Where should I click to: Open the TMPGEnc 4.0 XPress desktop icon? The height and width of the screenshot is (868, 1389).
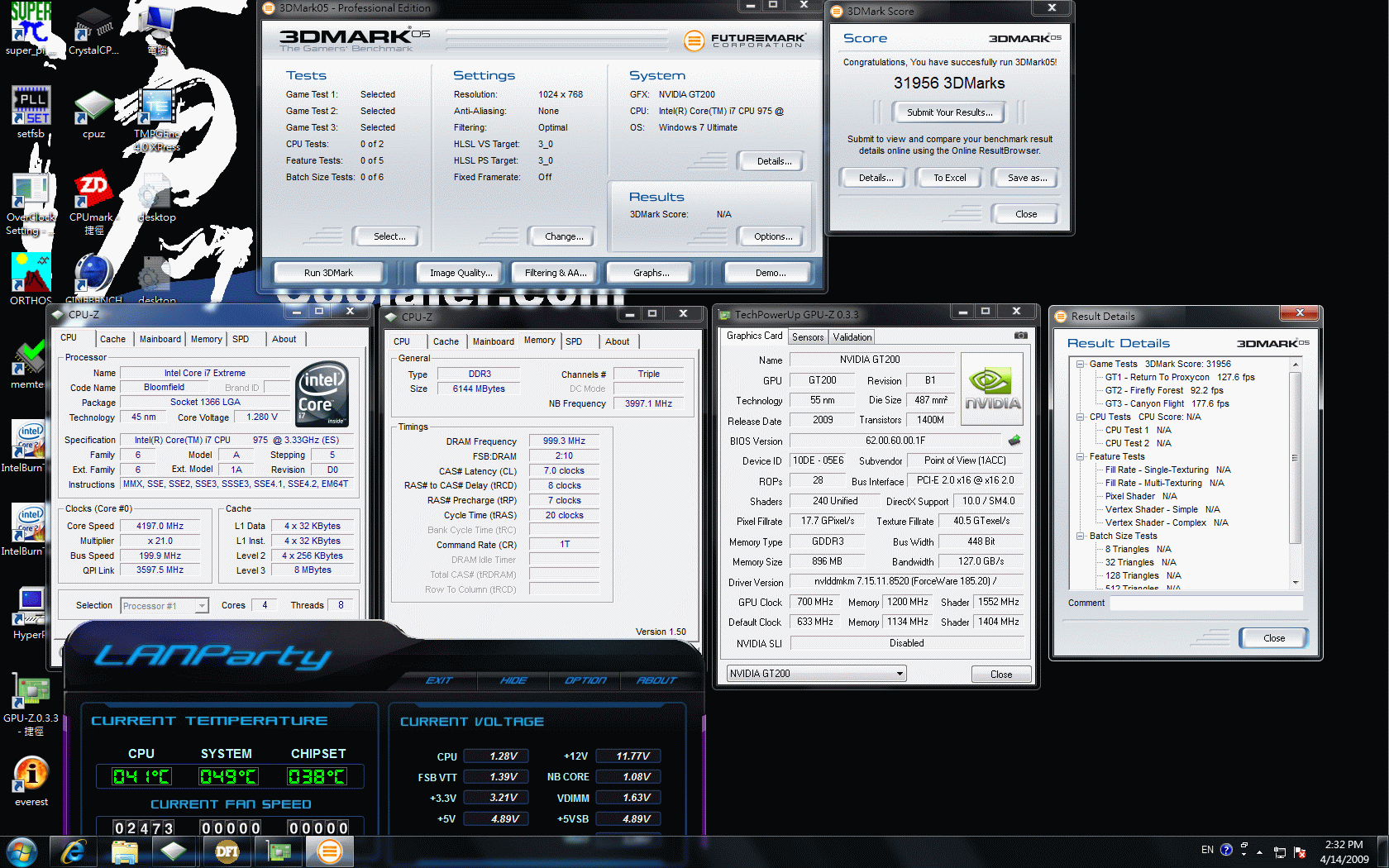[x=156, y=120]
